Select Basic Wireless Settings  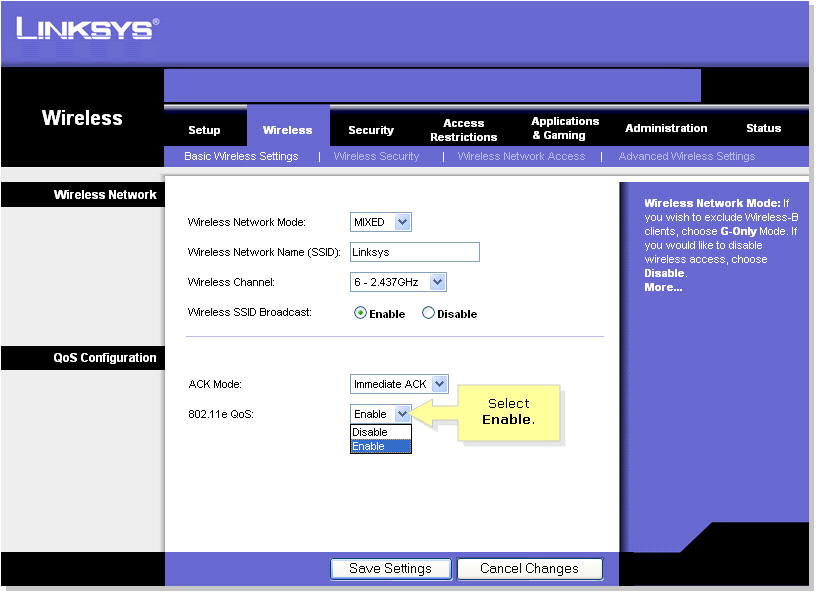tap(241, 156)
